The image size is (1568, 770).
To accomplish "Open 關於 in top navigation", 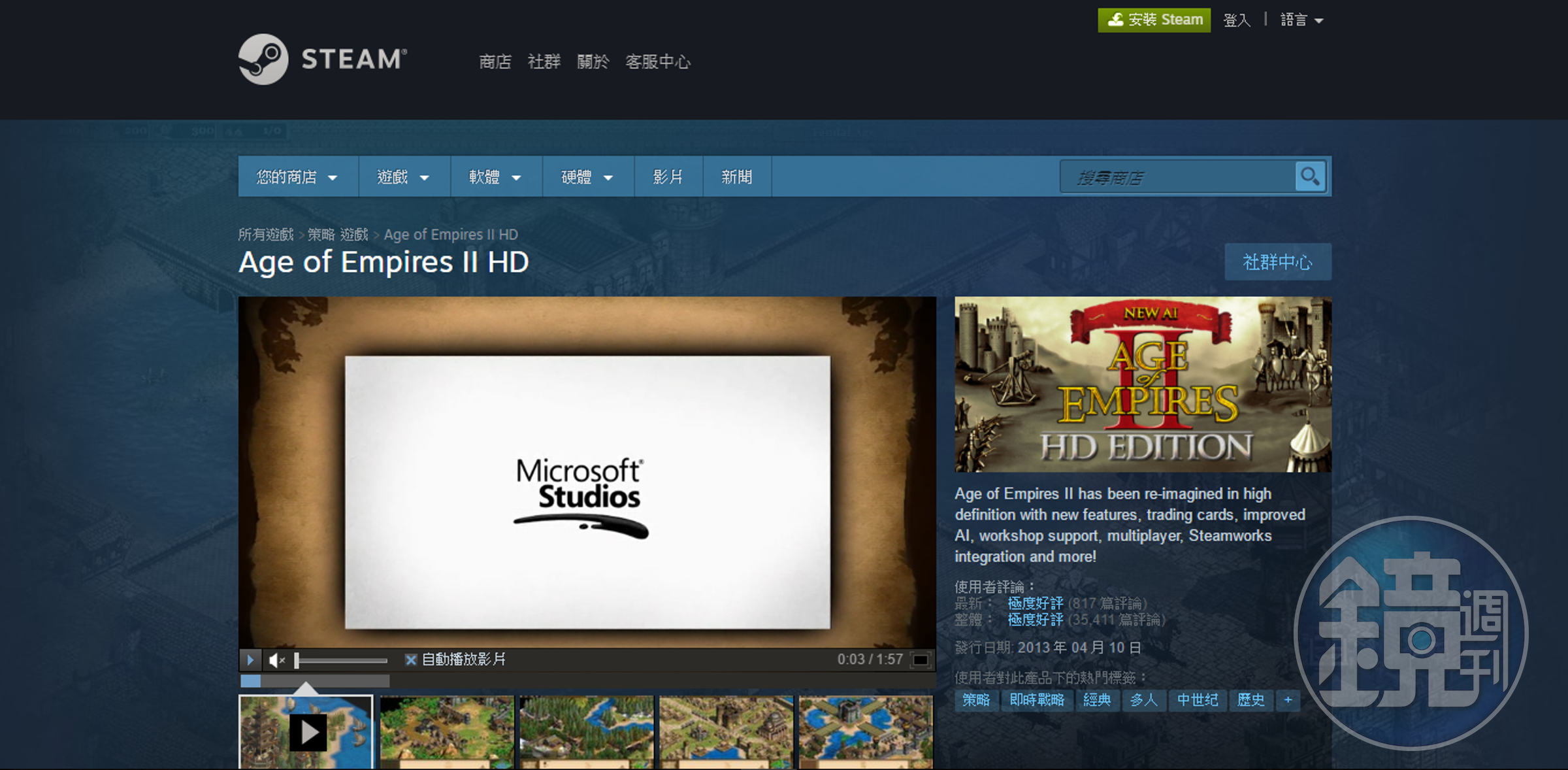I will pos(593,61).
